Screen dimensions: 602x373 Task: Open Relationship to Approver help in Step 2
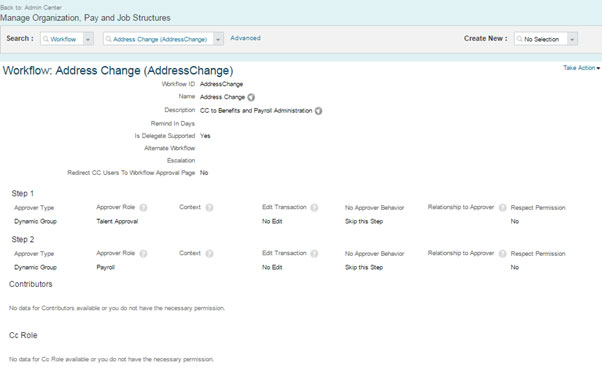tap(502, 254)
